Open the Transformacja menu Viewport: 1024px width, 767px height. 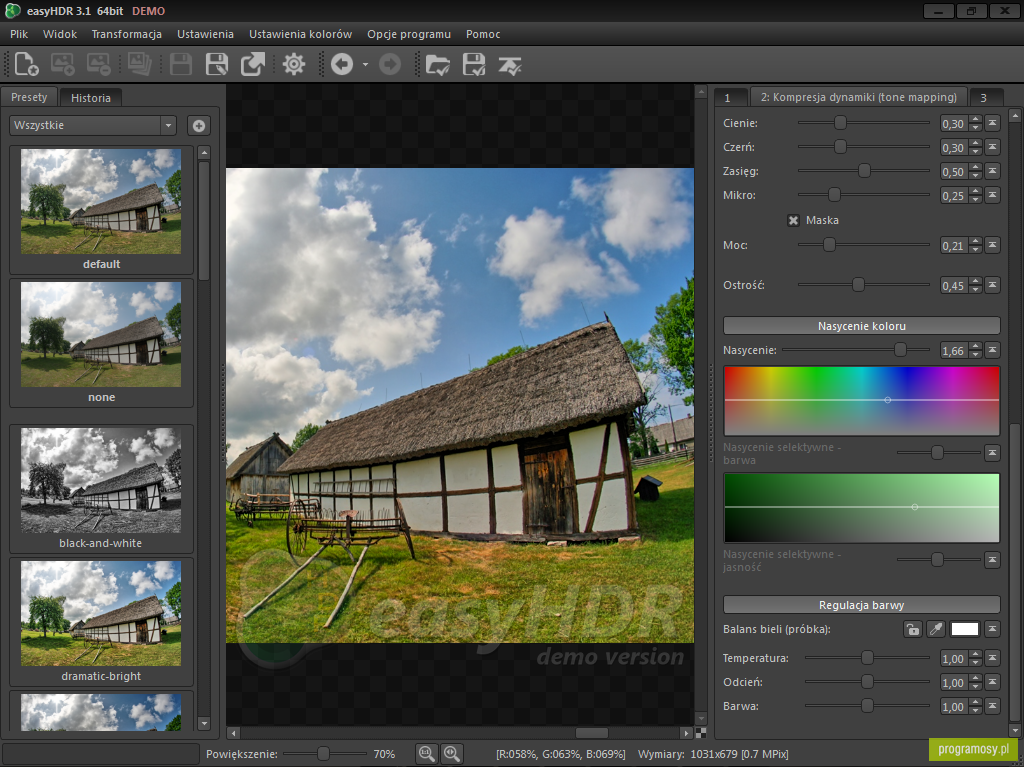[x=127, y=34]
